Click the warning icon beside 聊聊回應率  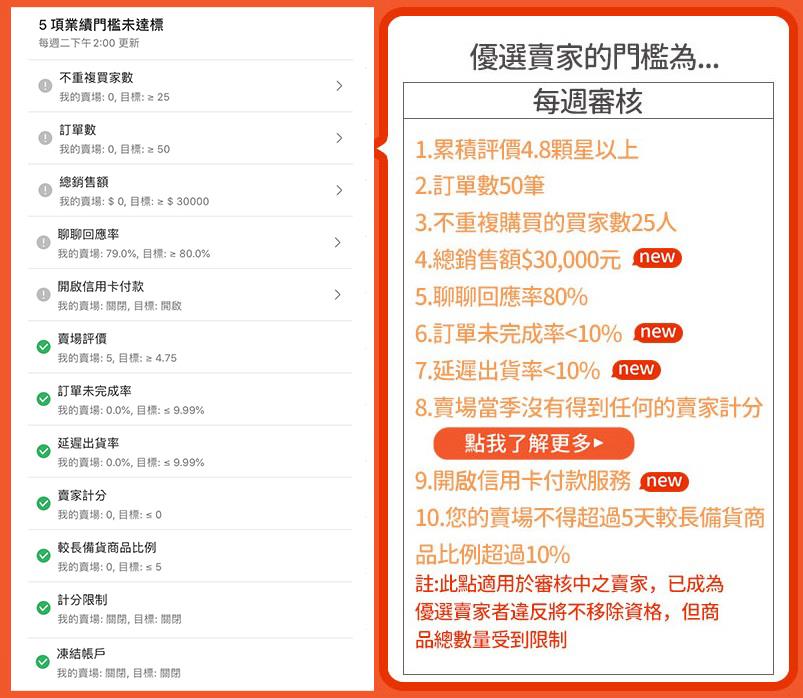[x=44, y=240]
